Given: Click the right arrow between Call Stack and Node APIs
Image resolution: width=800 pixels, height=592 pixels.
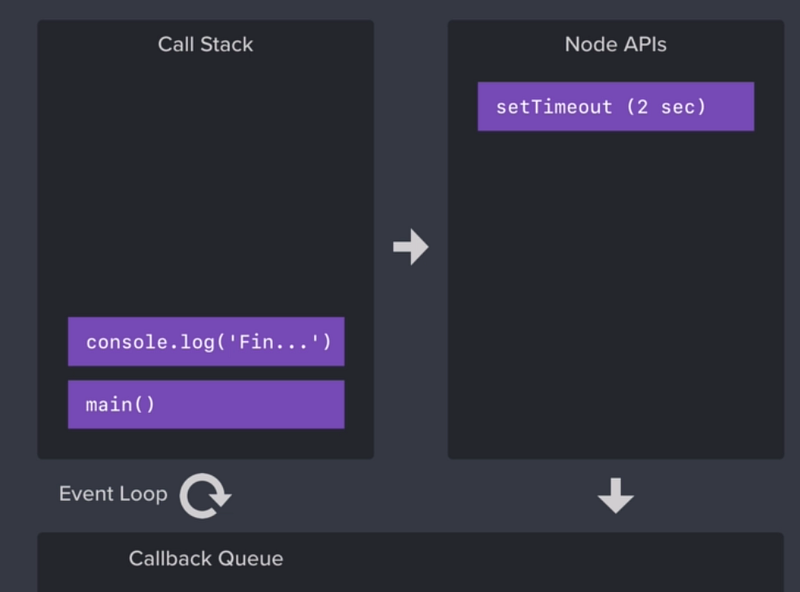Looking at the screenshot, I should coord(411,247).
